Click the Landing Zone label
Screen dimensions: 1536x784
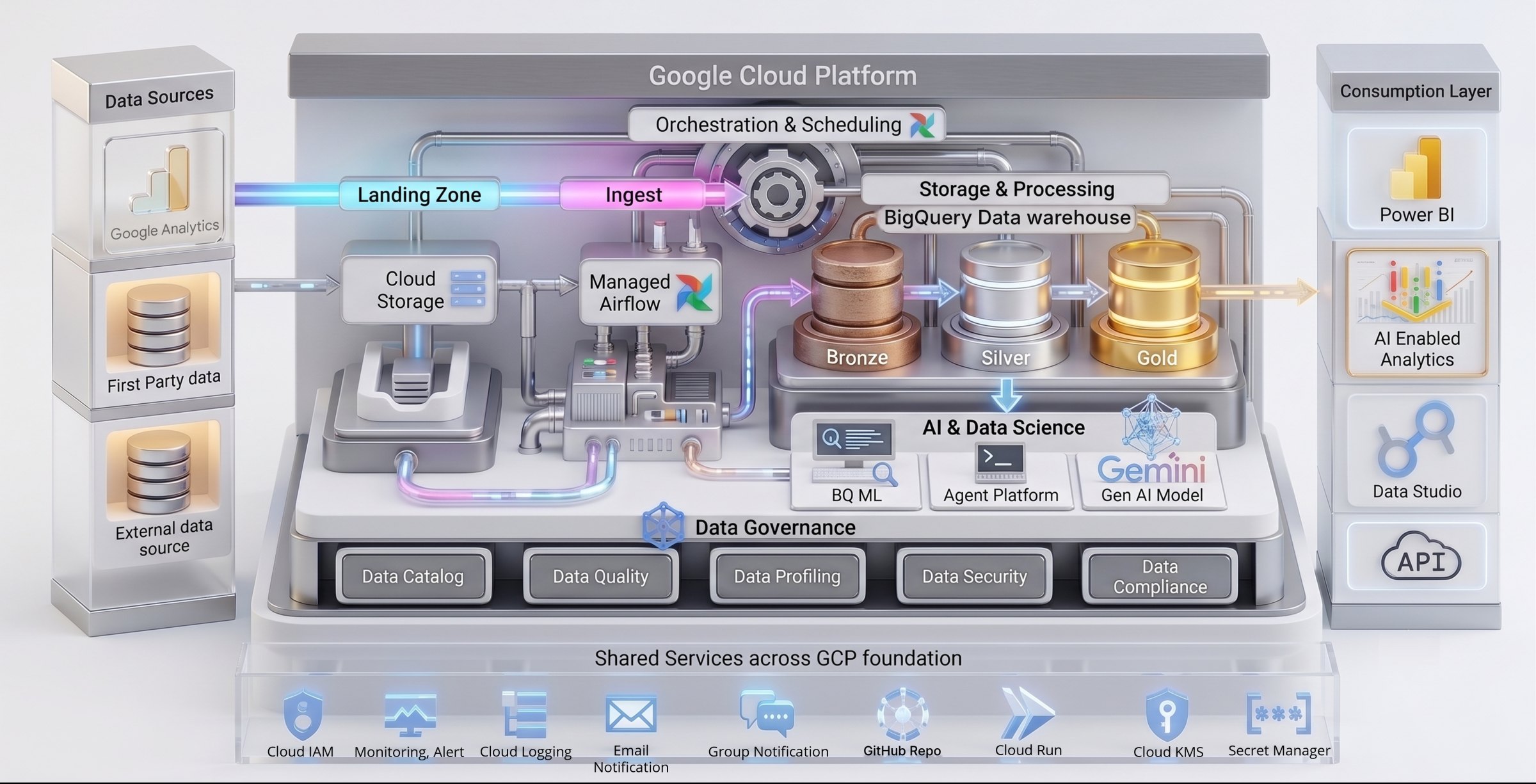[x=419, y=195]
